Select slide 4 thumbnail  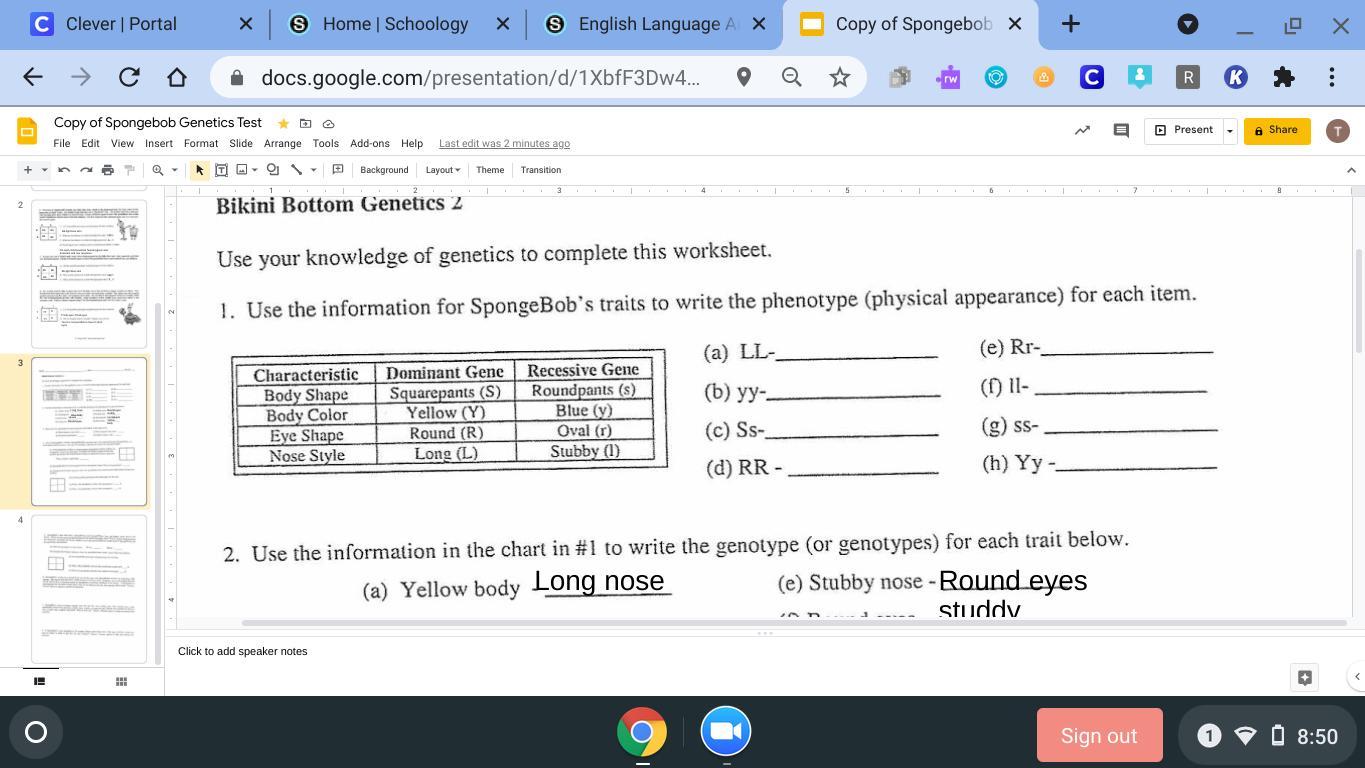coord(89,589)
